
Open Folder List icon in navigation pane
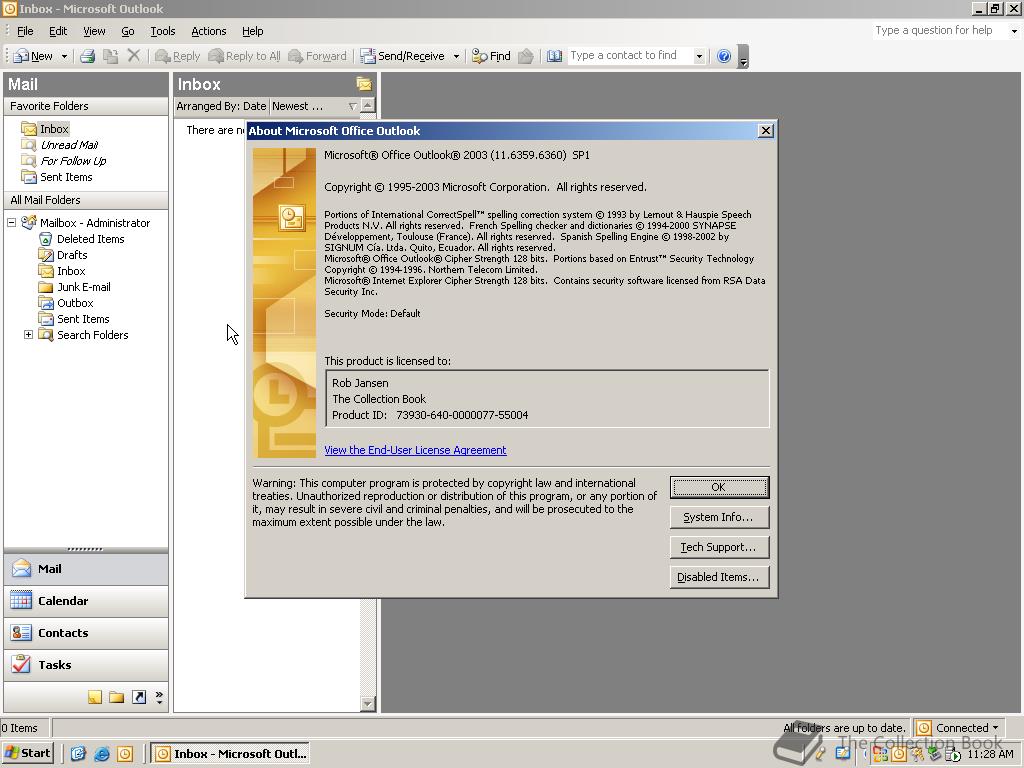point(116,697)
